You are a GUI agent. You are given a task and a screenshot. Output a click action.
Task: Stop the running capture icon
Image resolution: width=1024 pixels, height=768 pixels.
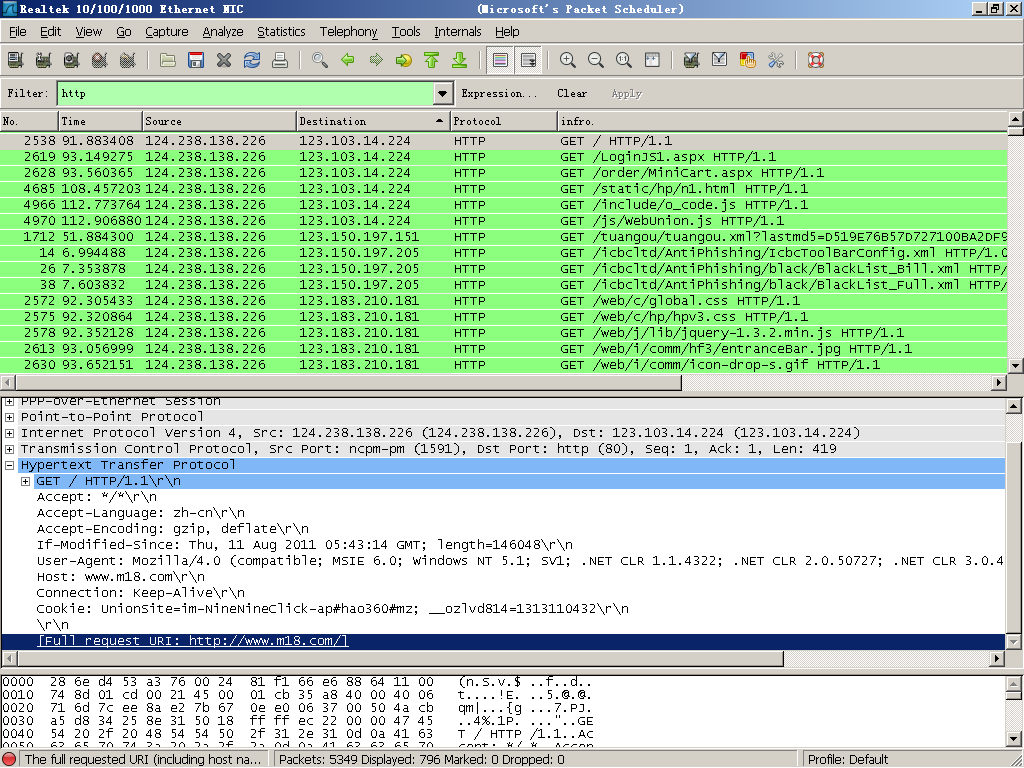[x=100, y=60]
